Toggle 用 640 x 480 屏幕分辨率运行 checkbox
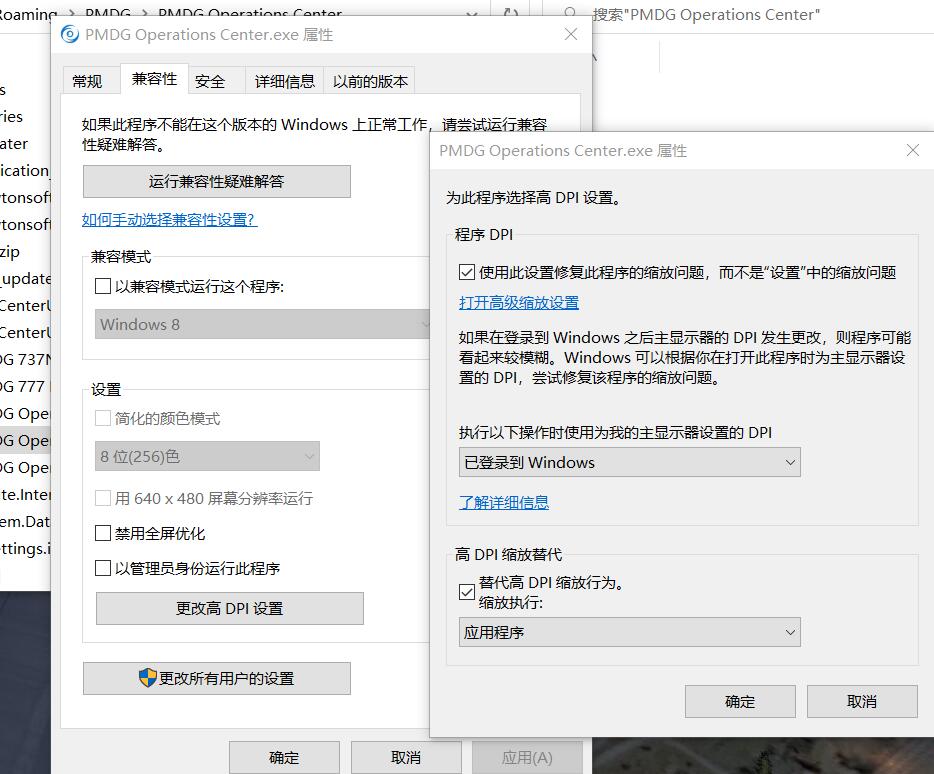 point(102,498)
